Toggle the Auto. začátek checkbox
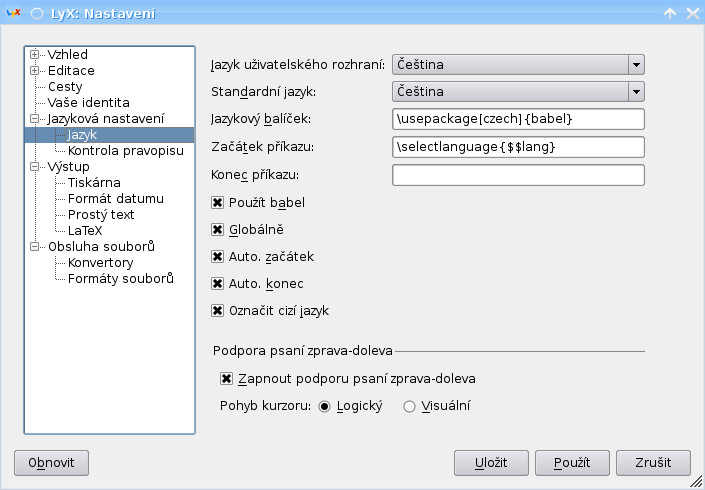The width and height of the screenshot is (705, 490). 217,257
